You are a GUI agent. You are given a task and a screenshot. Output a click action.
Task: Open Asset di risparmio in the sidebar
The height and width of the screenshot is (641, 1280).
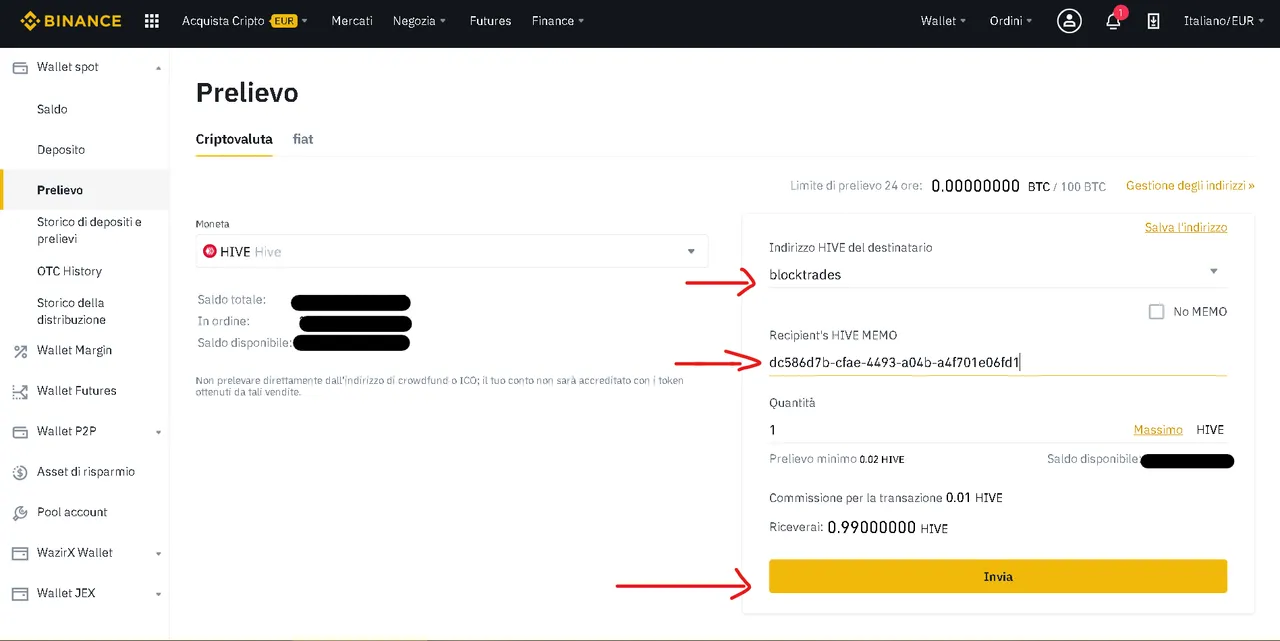click(86, 472)
